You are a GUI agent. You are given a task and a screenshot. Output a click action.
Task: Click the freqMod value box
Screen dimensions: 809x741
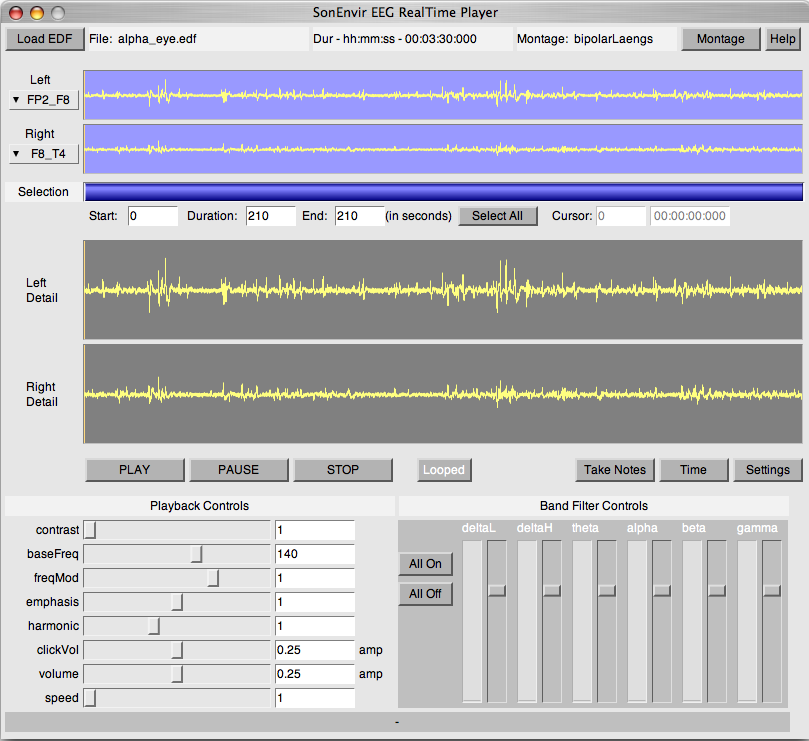point(315,578)
